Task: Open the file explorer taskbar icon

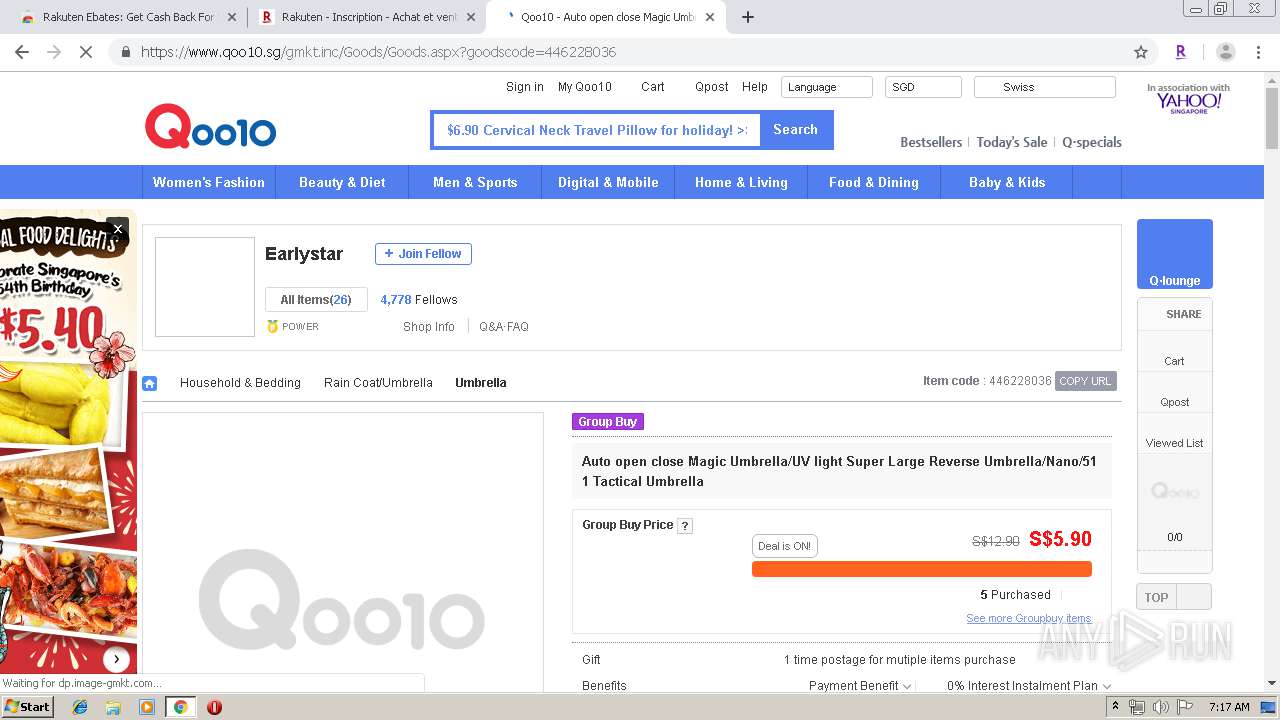Action: 113,707
